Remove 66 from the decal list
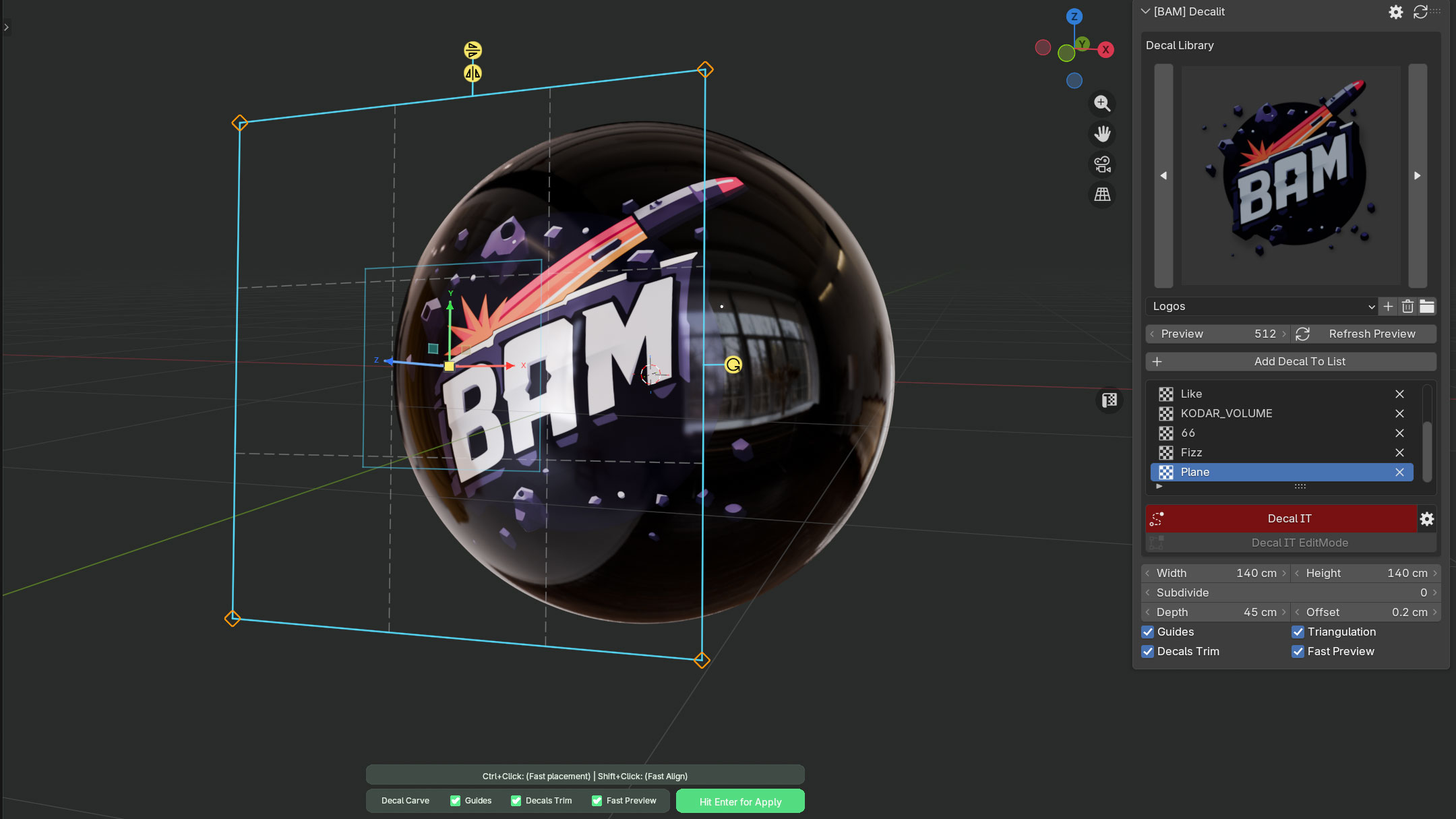The width and height of the screenshot is (1456, 819). coord(1399,433)
